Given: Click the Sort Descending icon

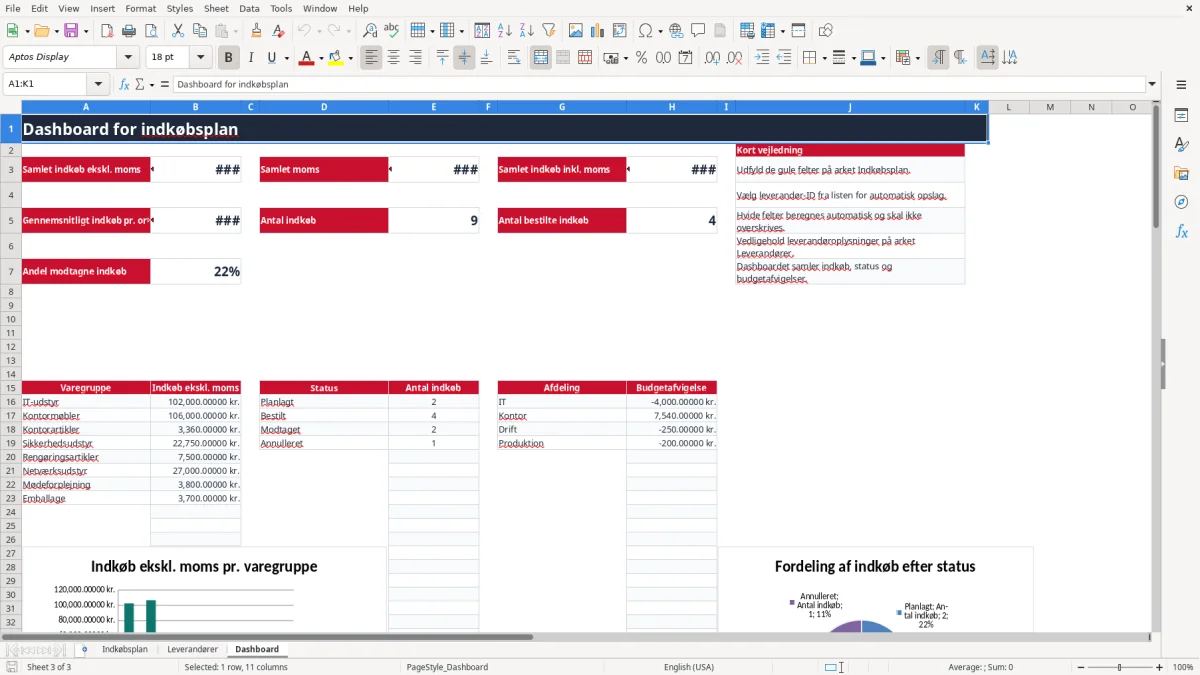Looking at the screenshot, I should coord(526,31).
